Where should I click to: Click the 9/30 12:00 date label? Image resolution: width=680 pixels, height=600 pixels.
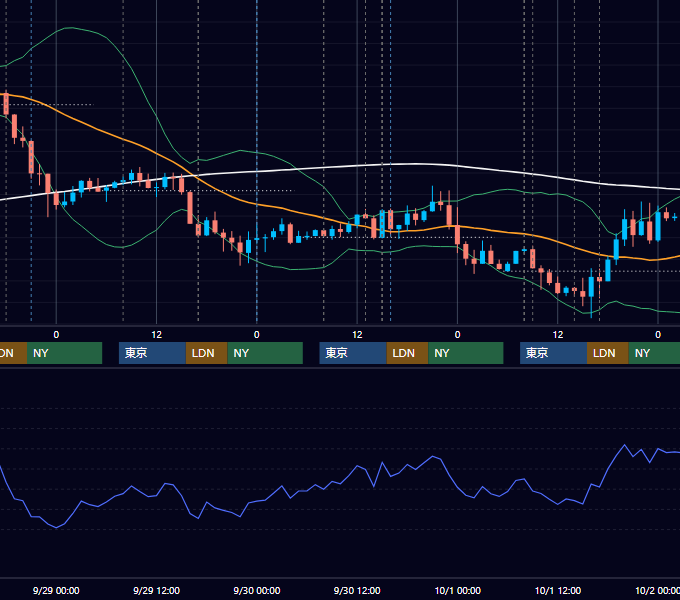tap(357, 590)
